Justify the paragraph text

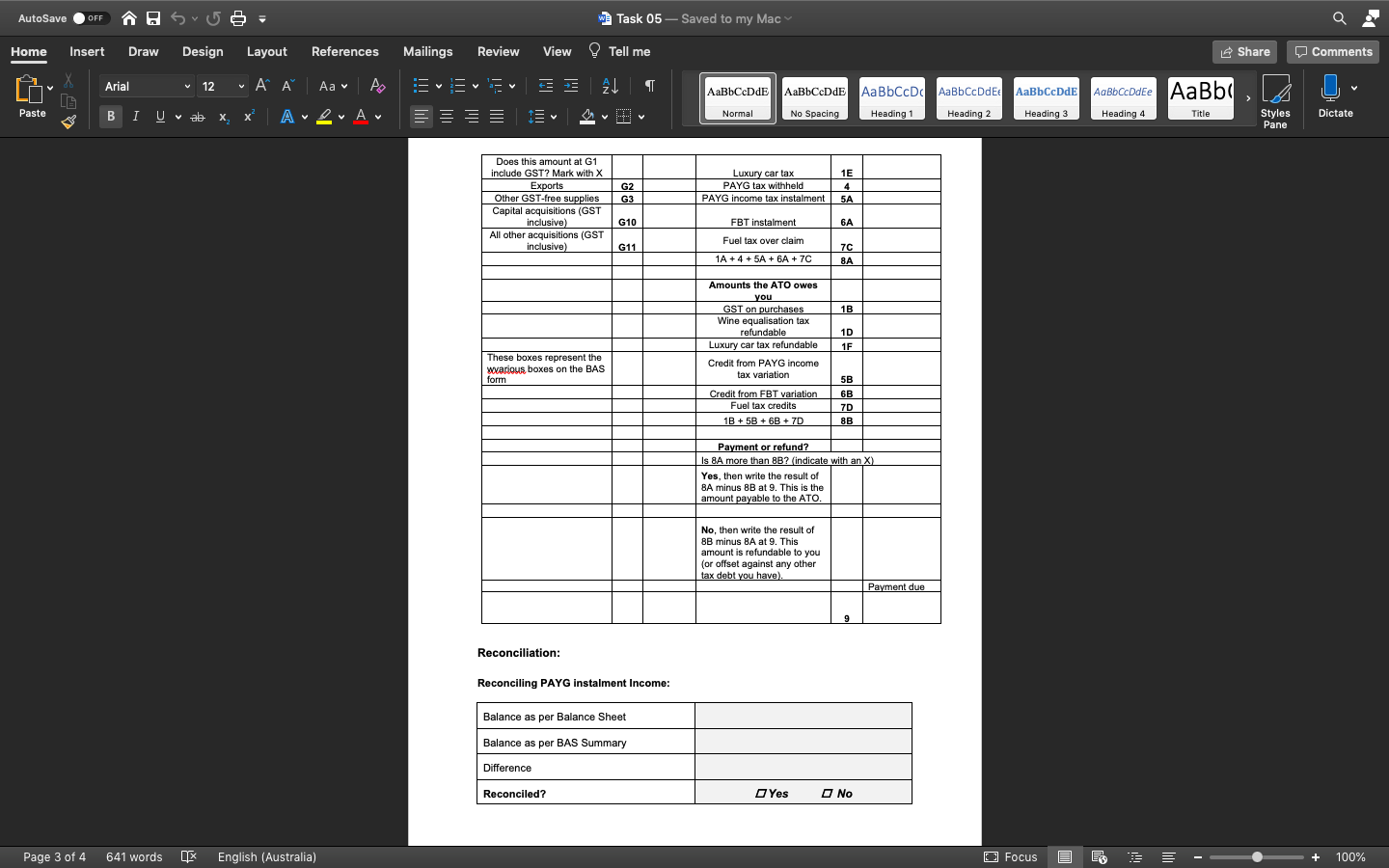point(497,117)
